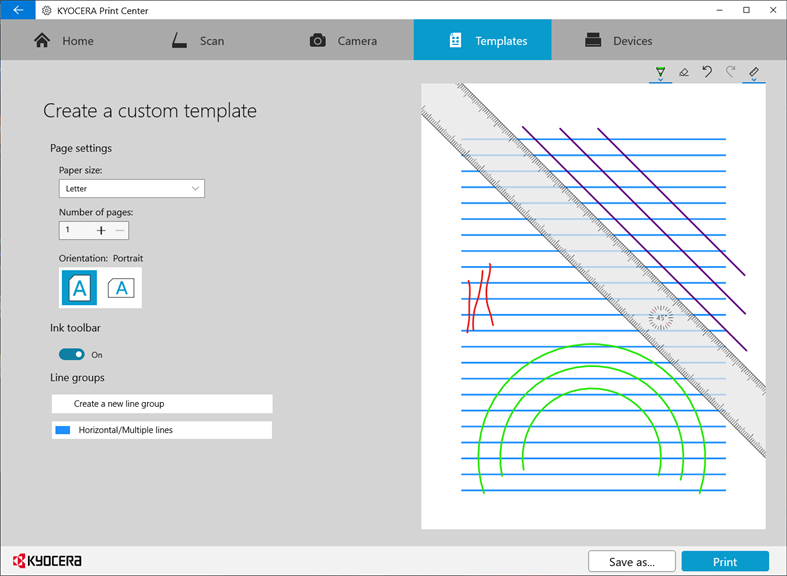This screenshot has height=576, width=787.
Task: Click the redo arrow icon
Action: click(x=730, y=72)
